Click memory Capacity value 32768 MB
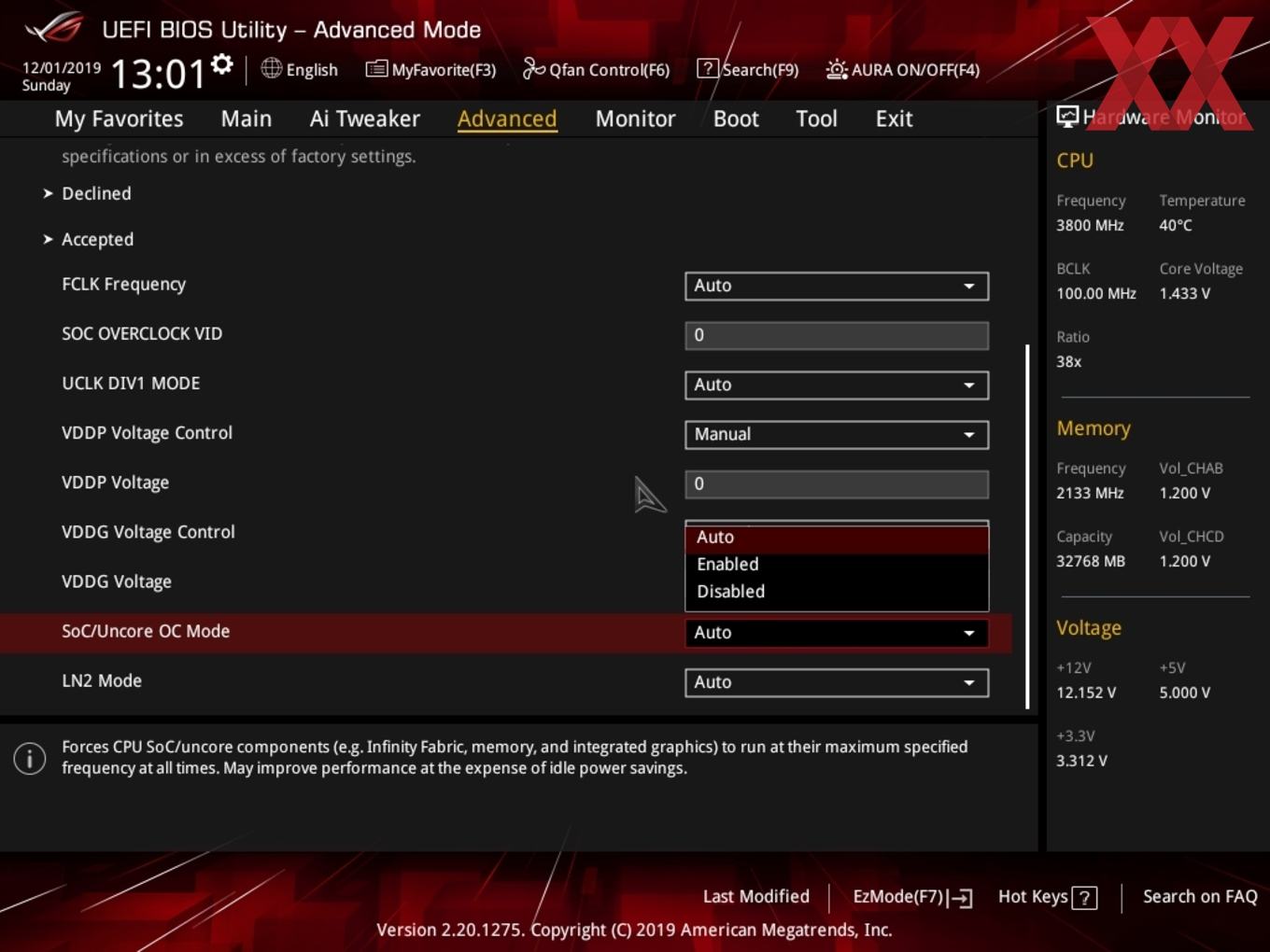Screen dimensions: 1270x952 (1091, 562)
